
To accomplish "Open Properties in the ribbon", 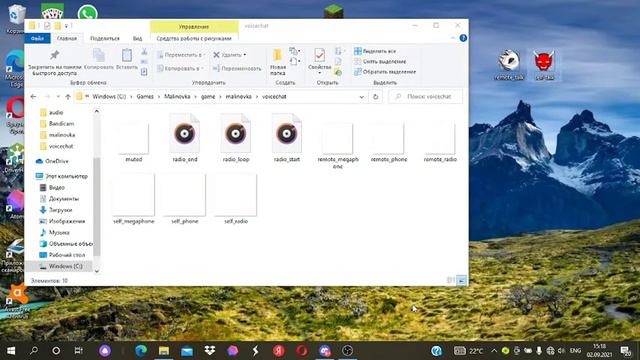I will tap(320, 61).
